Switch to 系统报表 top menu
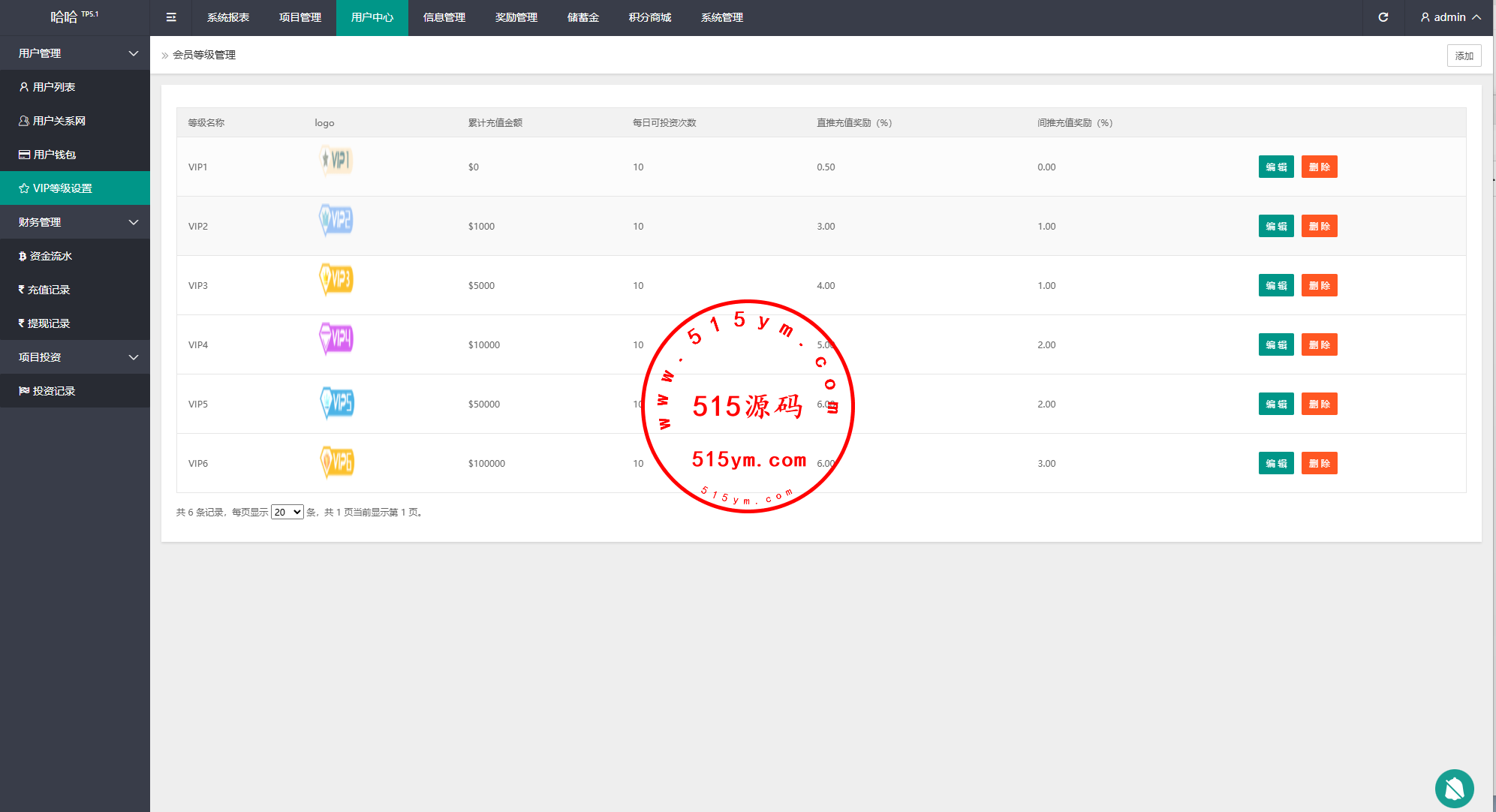This screenshot has height=812, width=1496. tap(228, 17)
